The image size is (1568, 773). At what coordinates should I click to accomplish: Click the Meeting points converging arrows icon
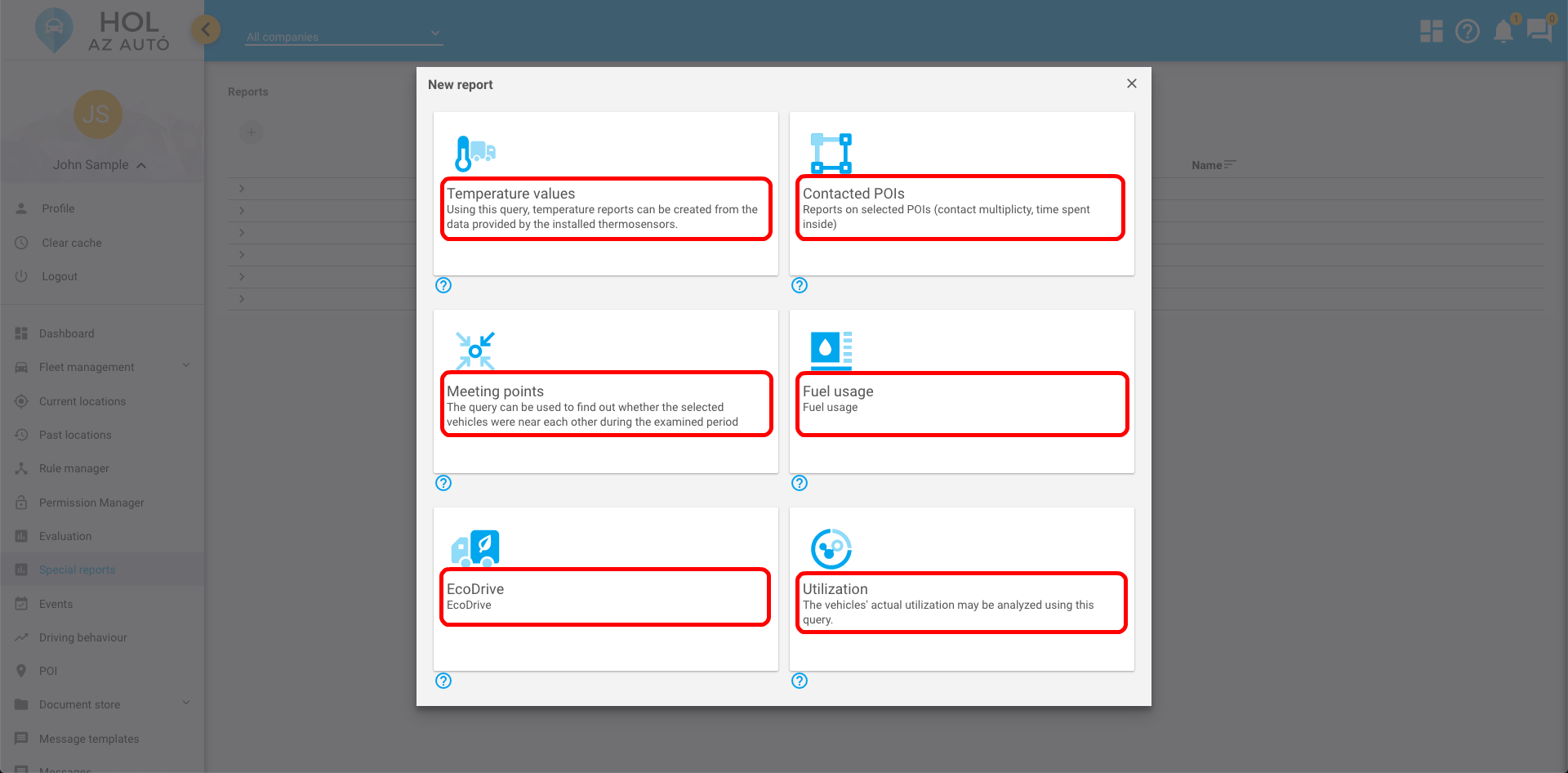[475, 351]
